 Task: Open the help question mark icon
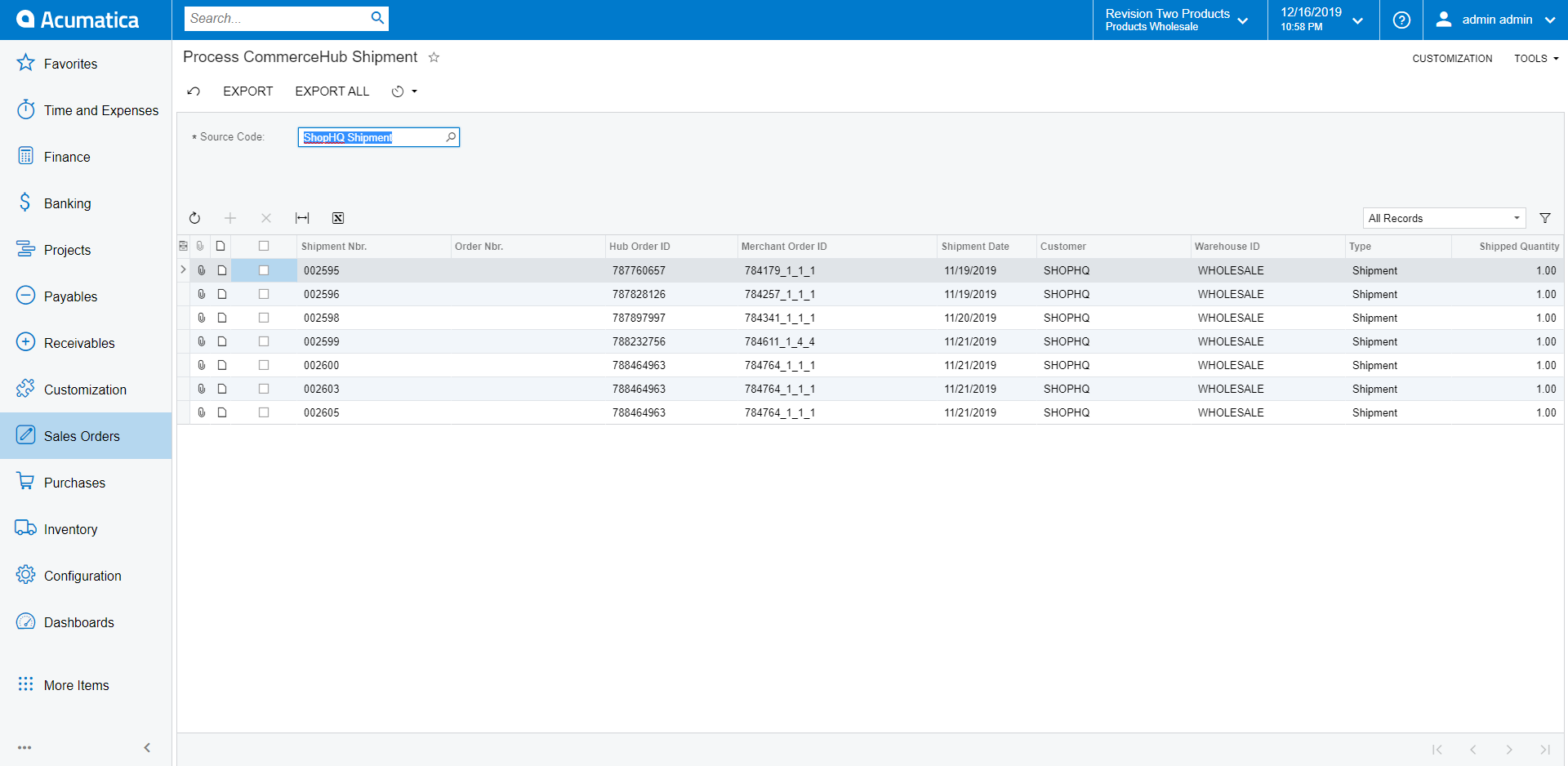point(1401,20)
